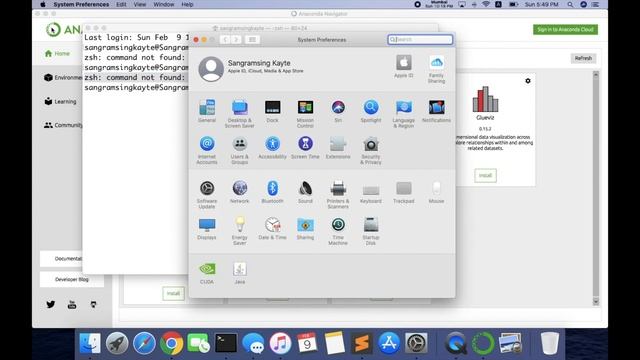Image resolution: width=640 pixels, height=360 pixels.
Task: Open the CUDA preference pane
Action: point(207,273)
